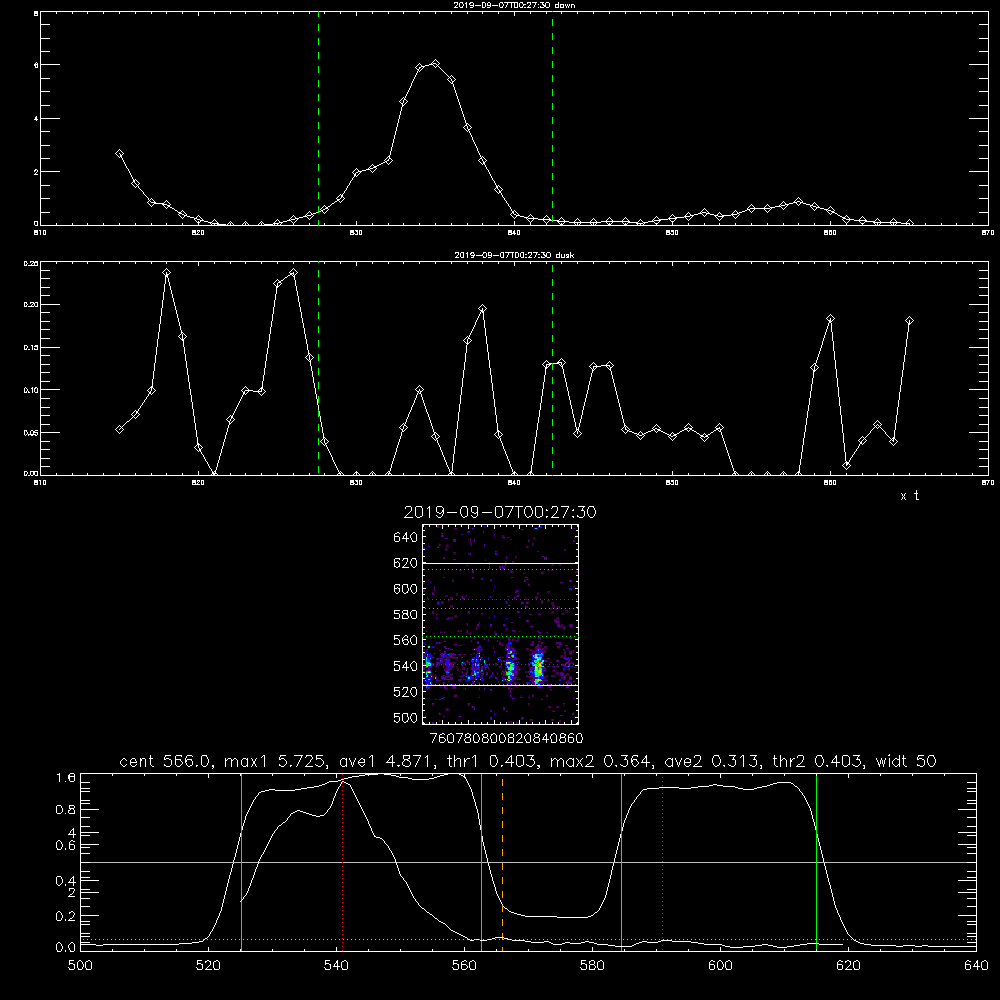Screen dimensions: 1000x1000
Task: Click the '560' x-axis label of the bottom plot
Action: click(464, 966)
